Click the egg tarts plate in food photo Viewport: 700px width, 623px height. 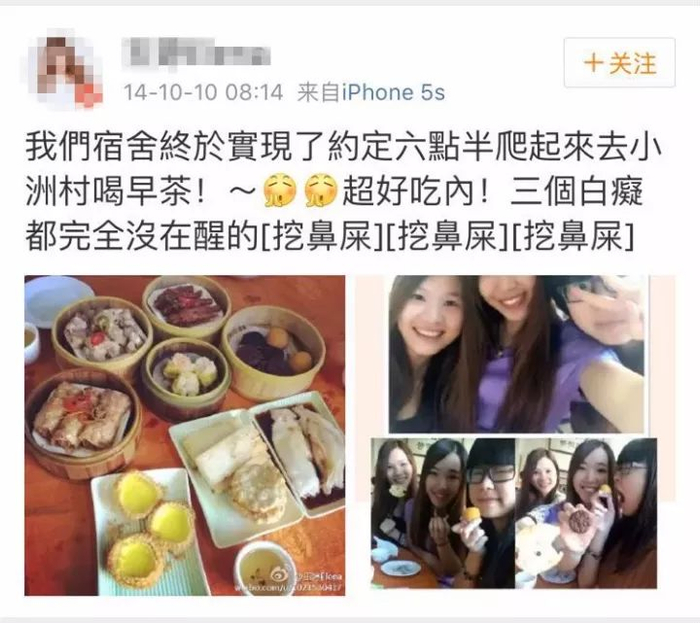(144, 531)
